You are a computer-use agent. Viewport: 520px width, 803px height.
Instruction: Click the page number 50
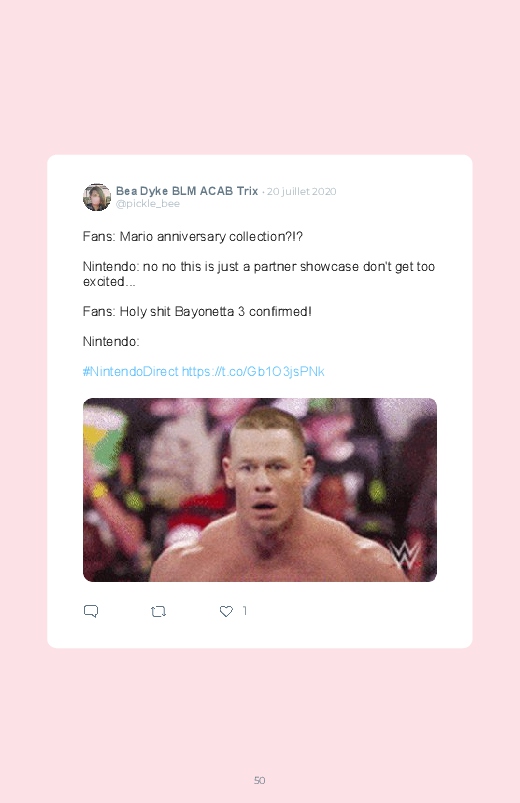coord(260,780)
